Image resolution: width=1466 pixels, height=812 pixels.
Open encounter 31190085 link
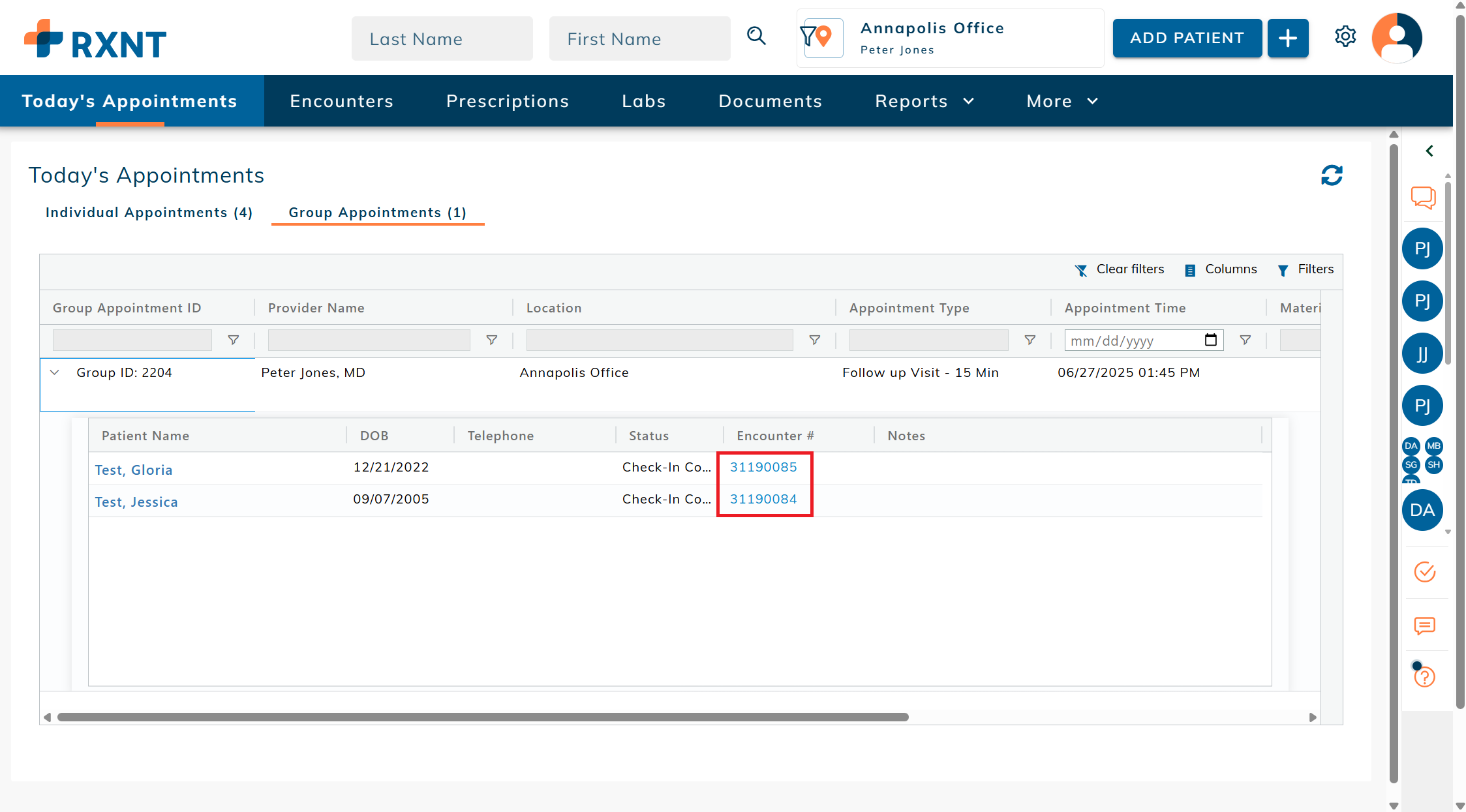763,467
